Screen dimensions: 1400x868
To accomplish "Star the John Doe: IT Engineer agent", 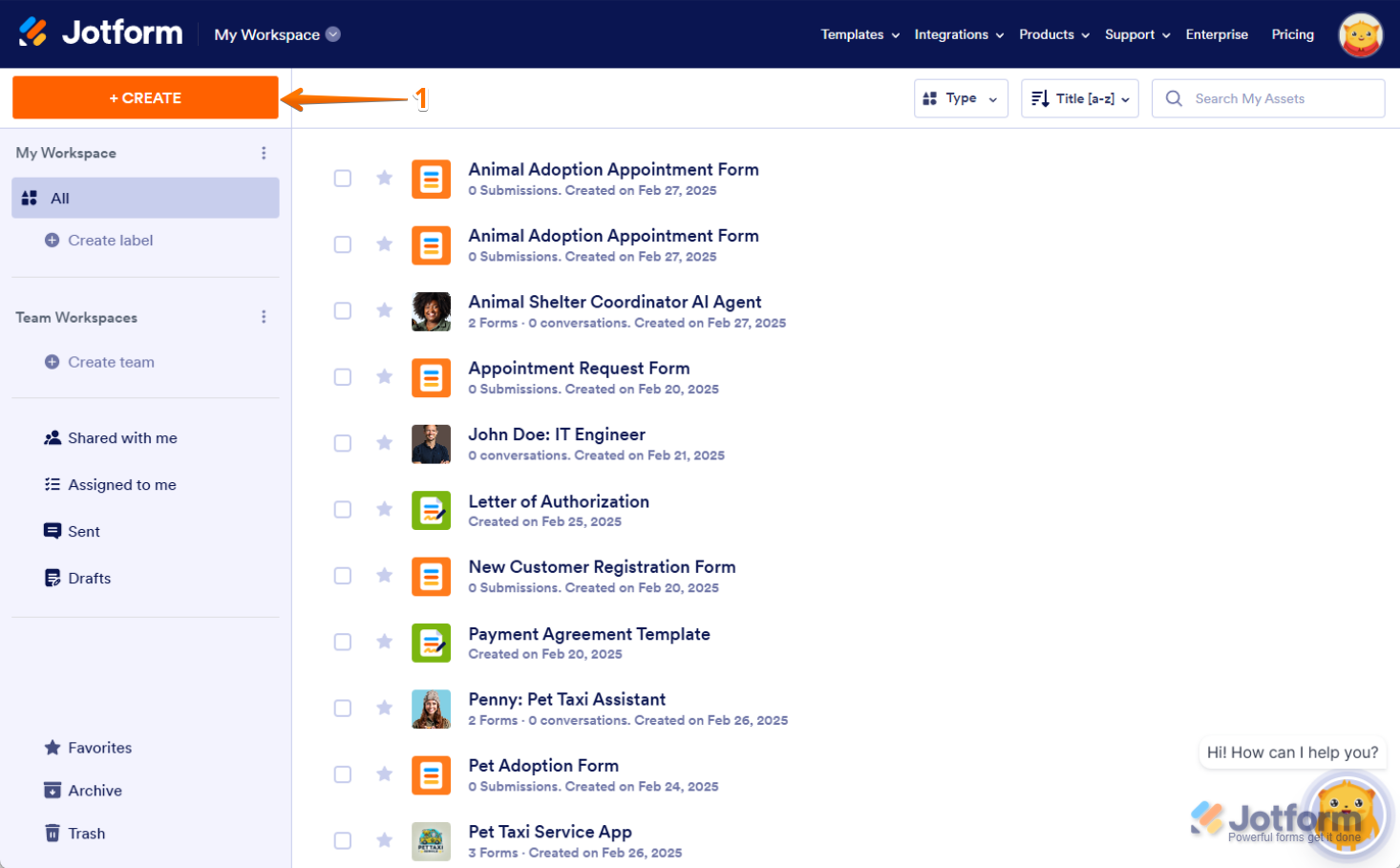I will tap(384, 443).
